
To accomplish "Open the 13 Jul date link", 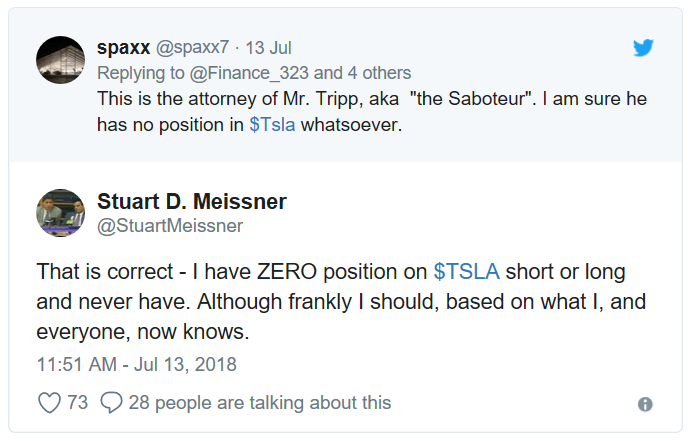I will point(268,48).
